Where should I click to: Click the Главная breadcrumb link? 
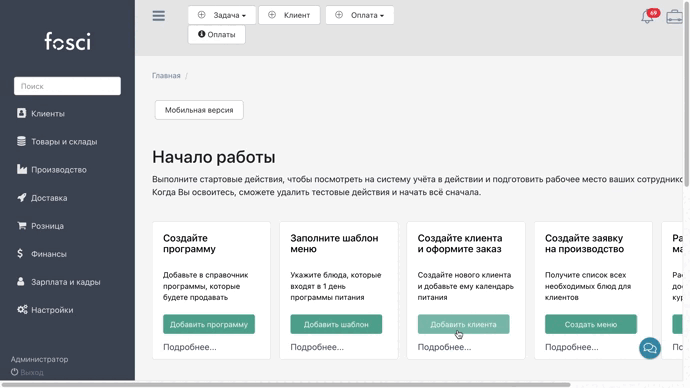click(x=166, y=76)
